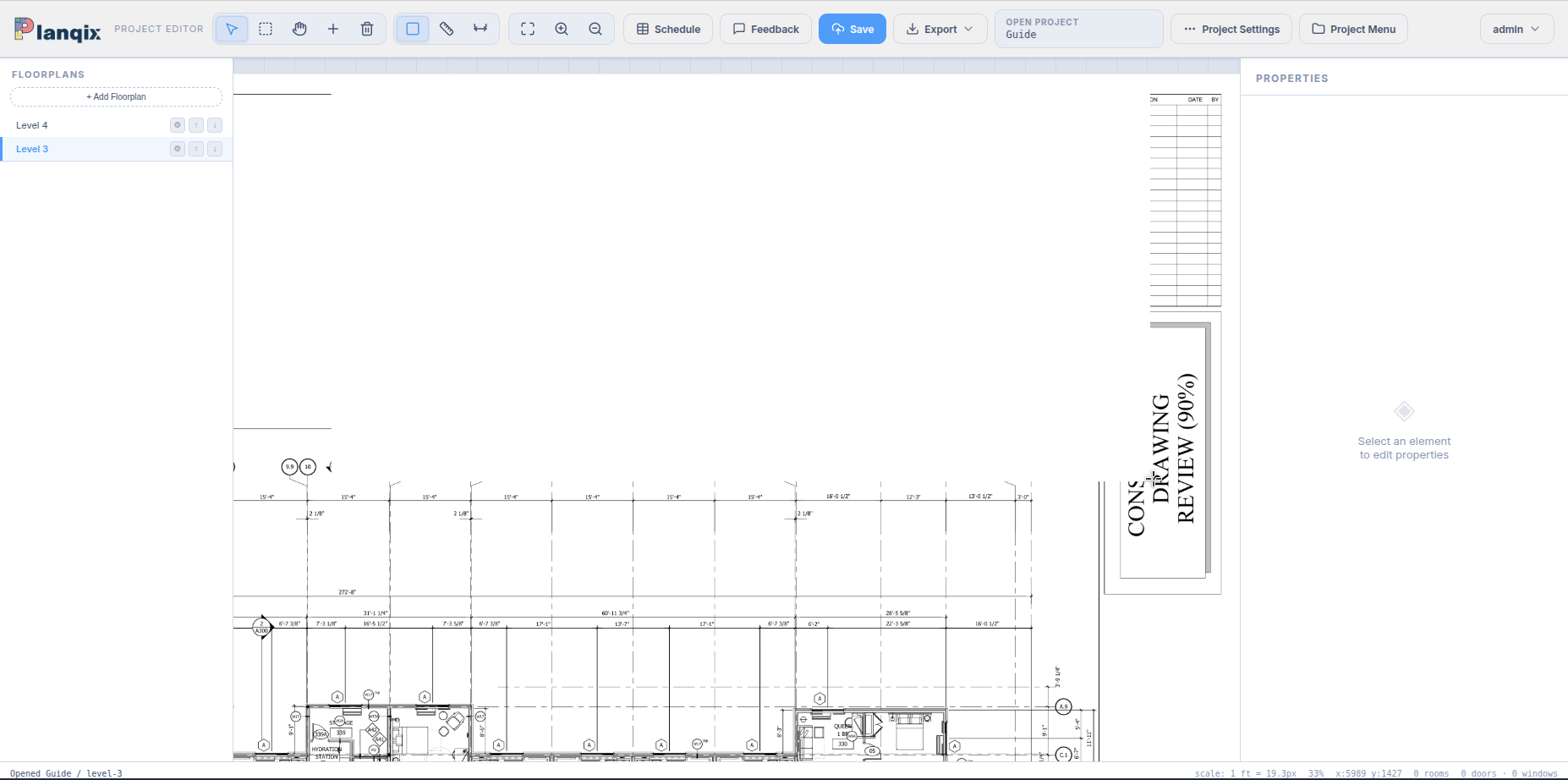Select the dimension line tool

coord(480,29)
